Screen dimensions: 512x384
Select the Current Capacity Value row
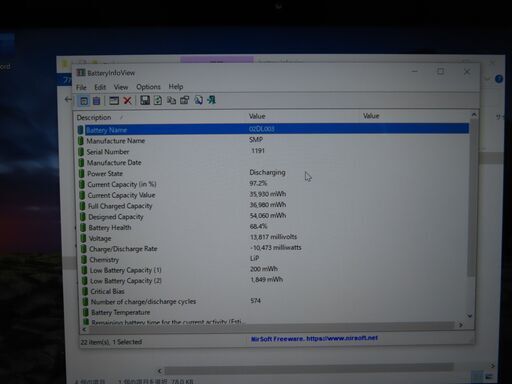point(273,195)
